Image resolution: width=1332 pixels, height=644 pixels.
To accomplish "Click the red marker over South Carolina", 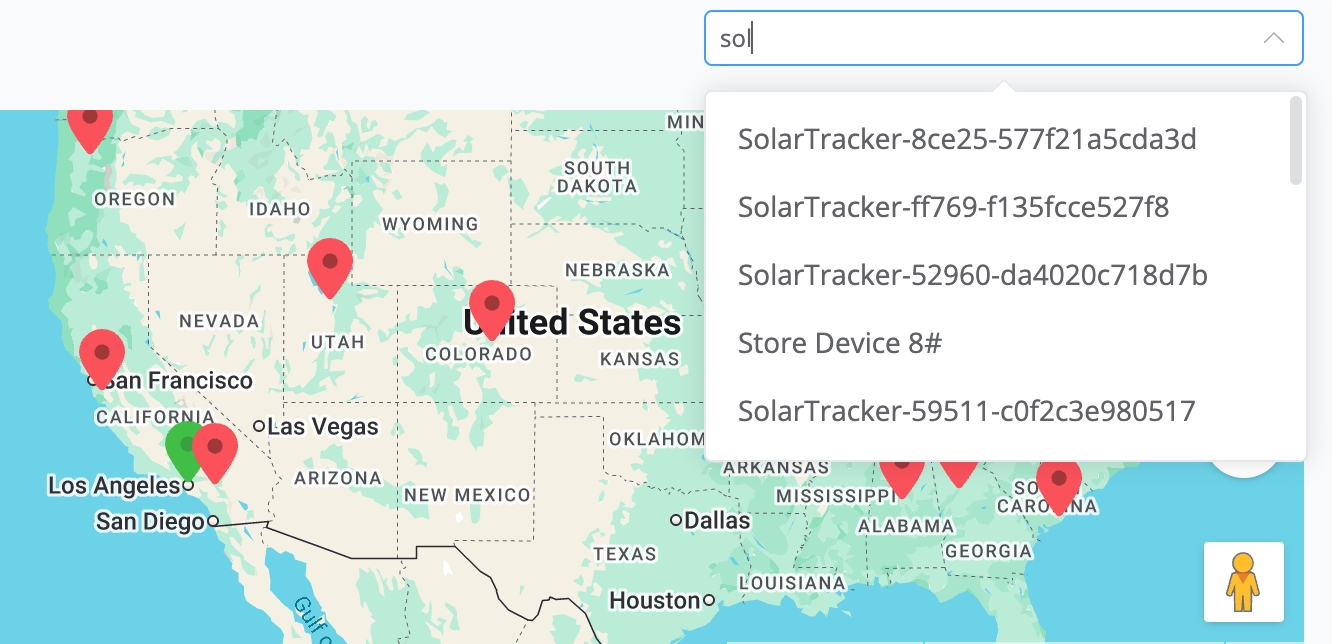I will pyautogui.click(x=1058, y=481).
